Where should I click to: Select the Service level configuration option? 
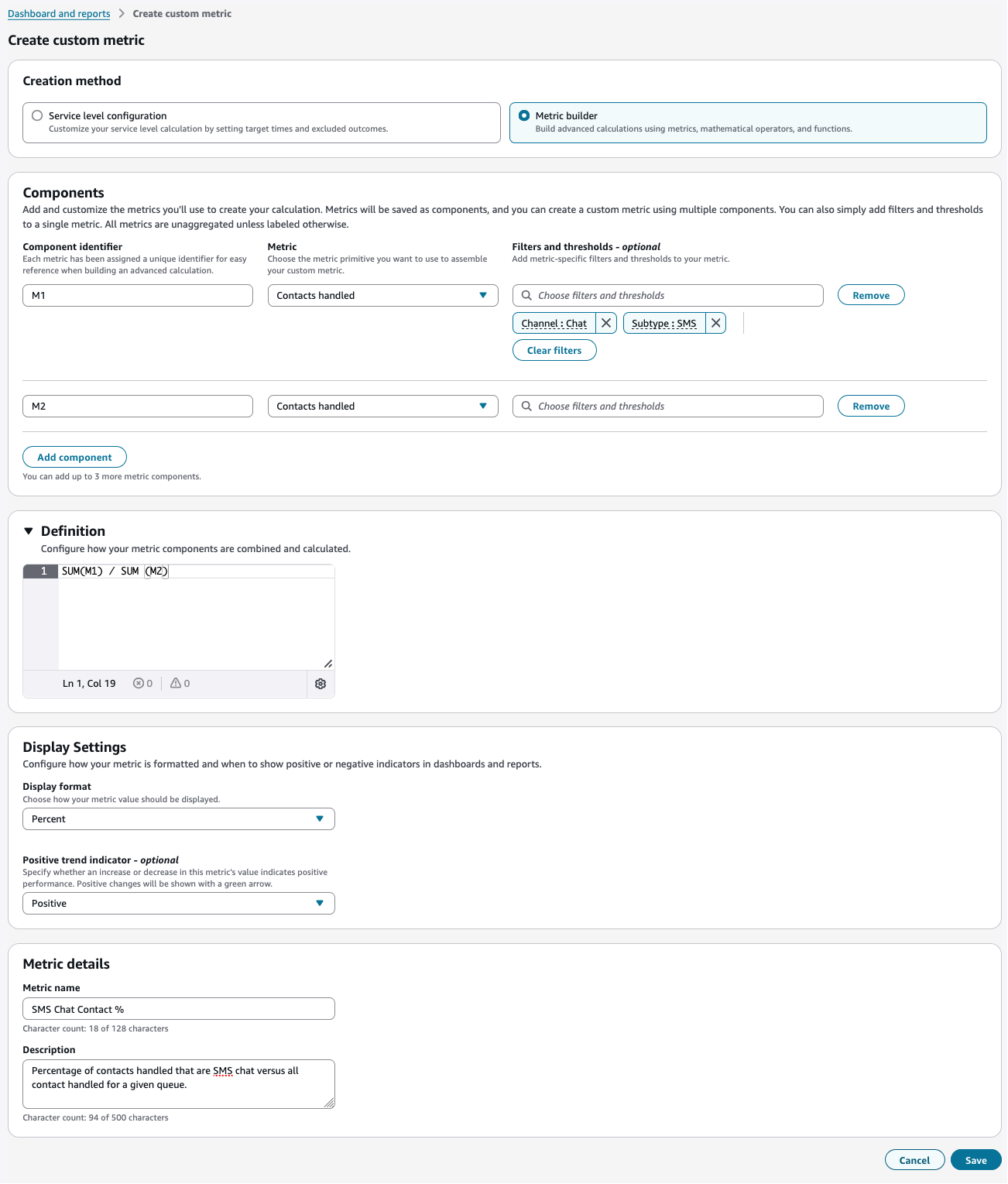36,115
